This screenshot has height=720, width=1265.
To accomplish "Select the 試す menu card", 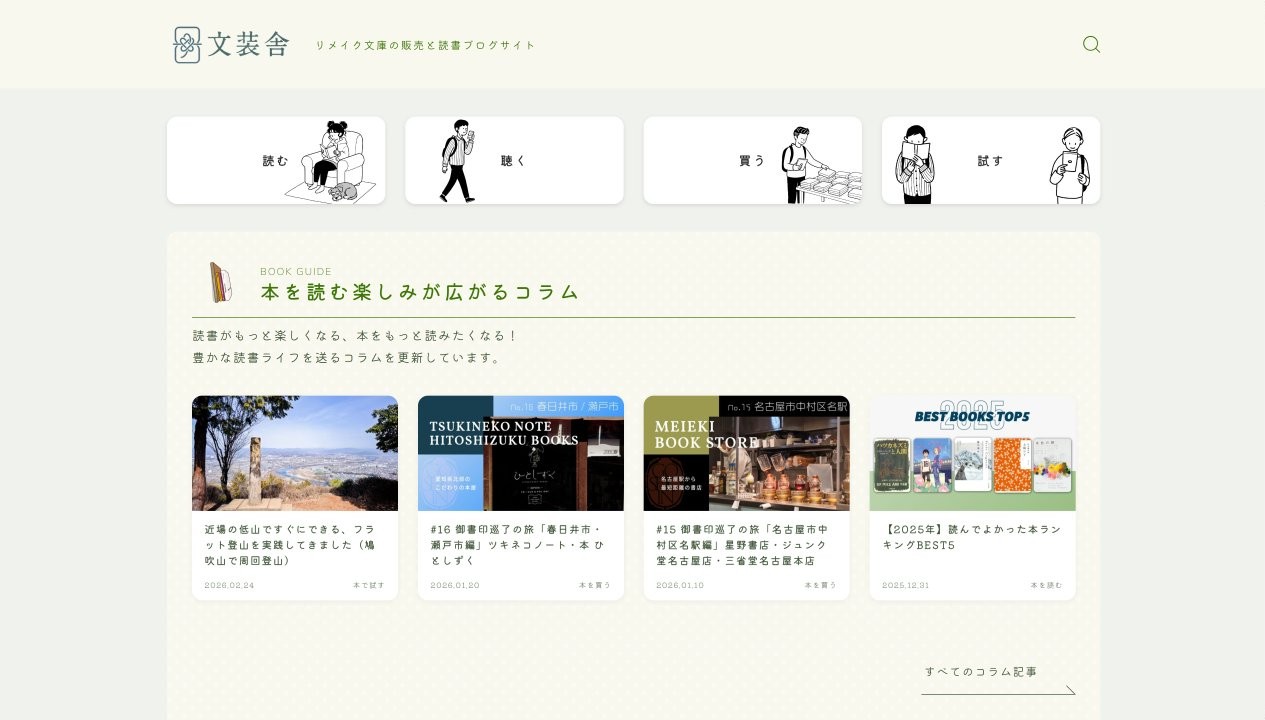I will coord(990,161).
